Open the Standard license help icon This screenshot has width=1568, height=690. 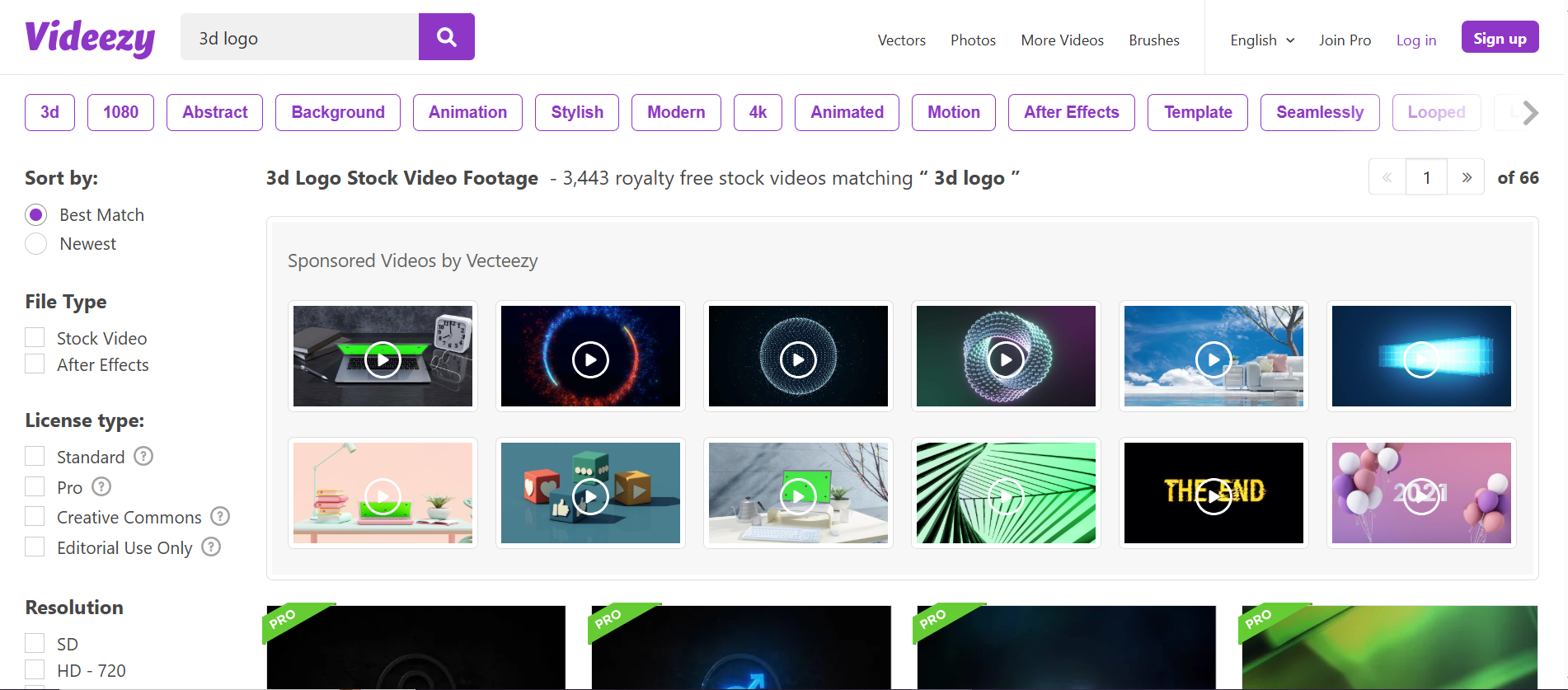point(143,456)
